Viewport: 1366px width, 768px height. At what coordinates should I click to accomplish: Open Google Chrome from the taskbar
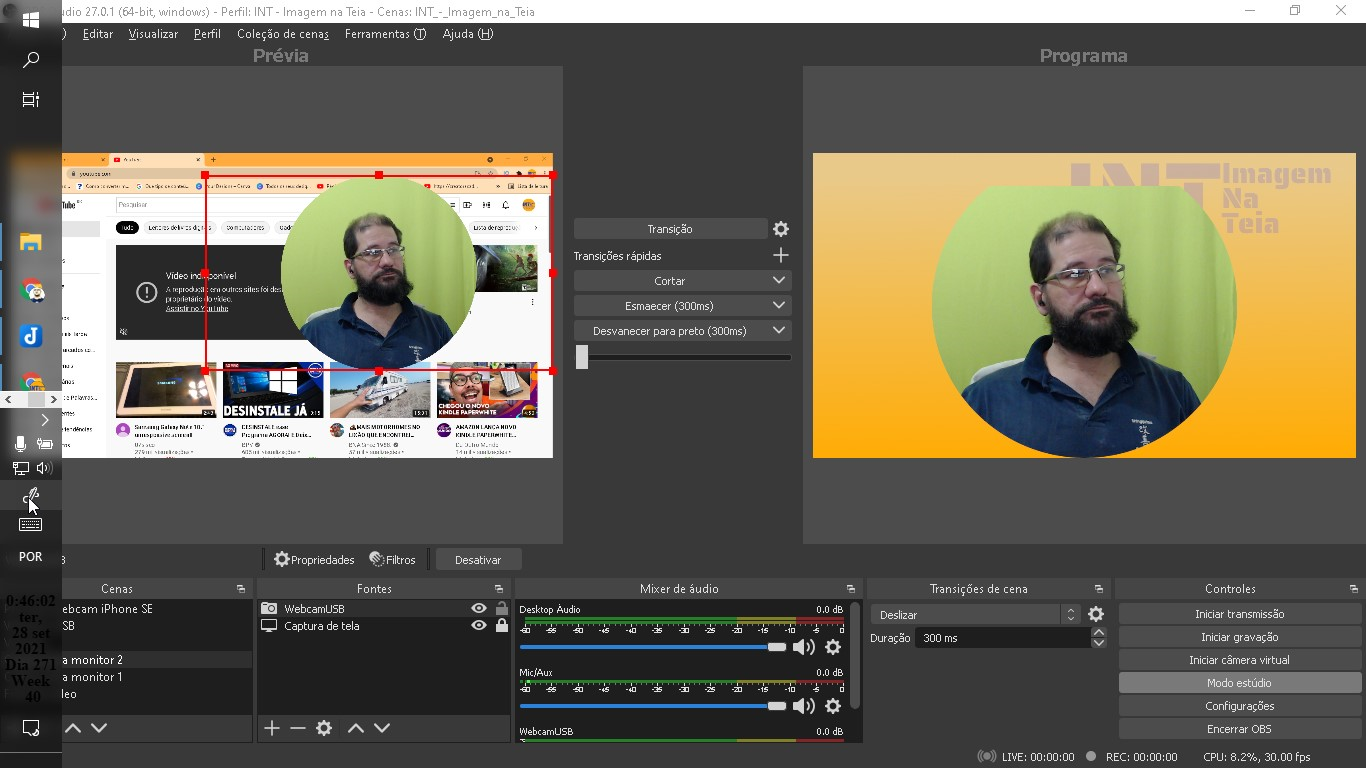(x=31, y=291)
